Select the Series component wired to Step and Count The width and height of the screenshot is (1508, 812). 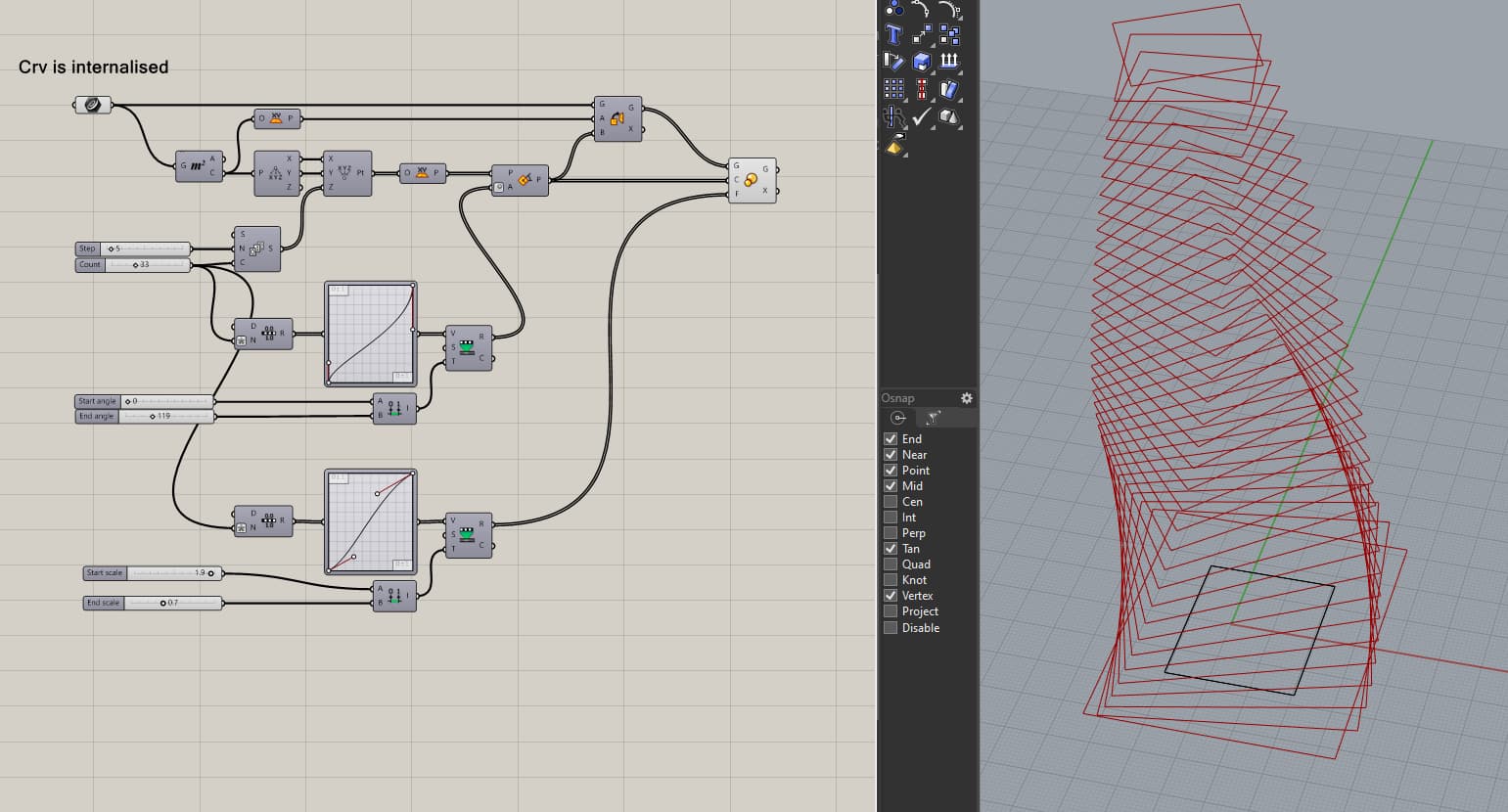(x=257, y=249)
